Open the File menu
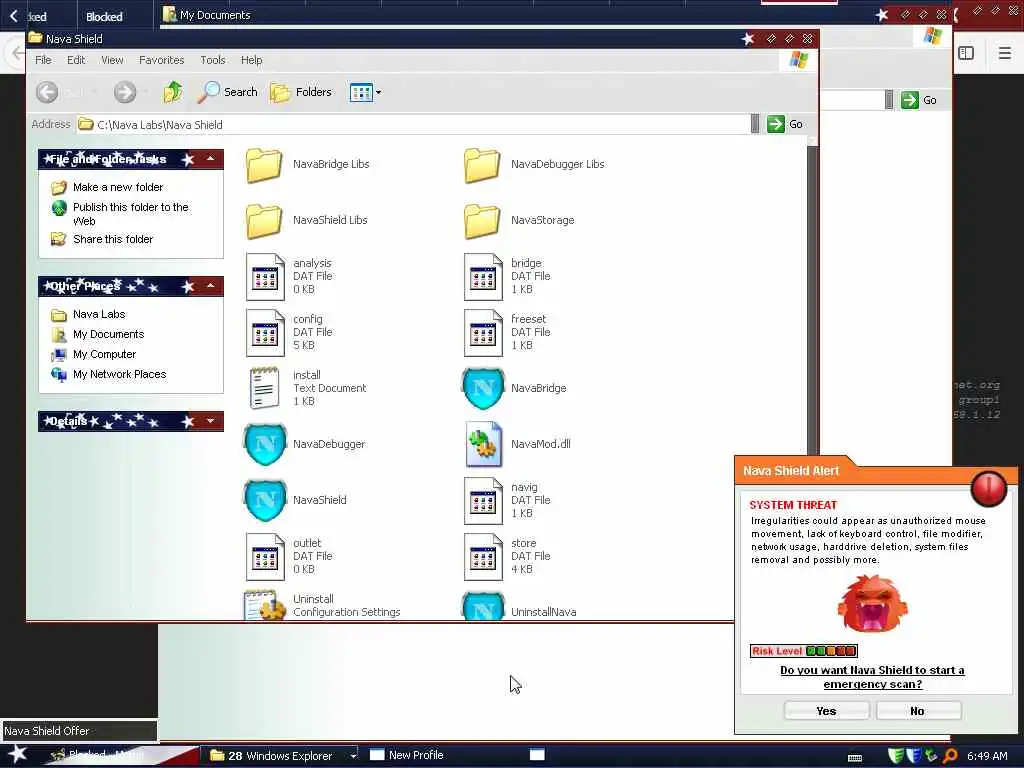This screenshot has height=768, width=1024. pos(43,60)
